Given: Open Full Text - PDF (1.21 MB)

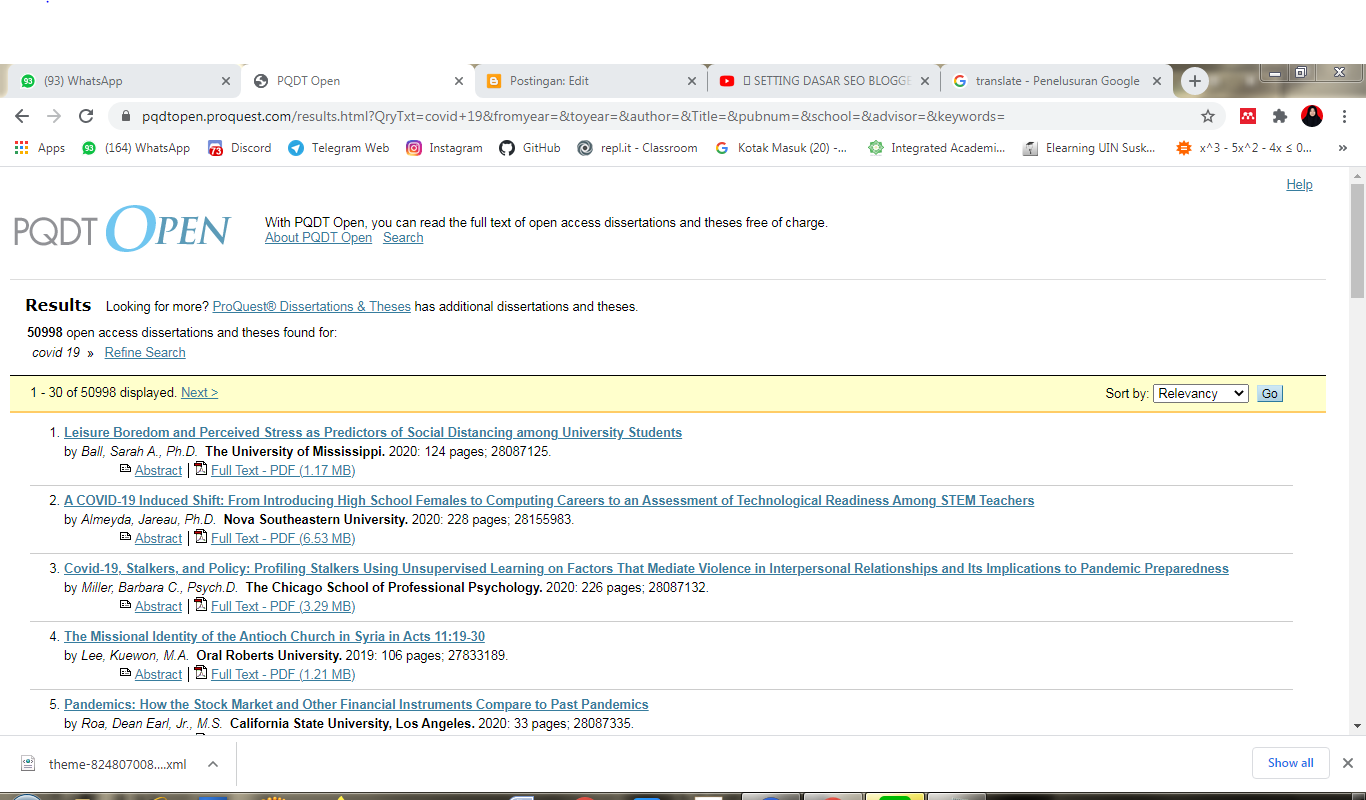Looking at the screenshot, I should point(283,675).
